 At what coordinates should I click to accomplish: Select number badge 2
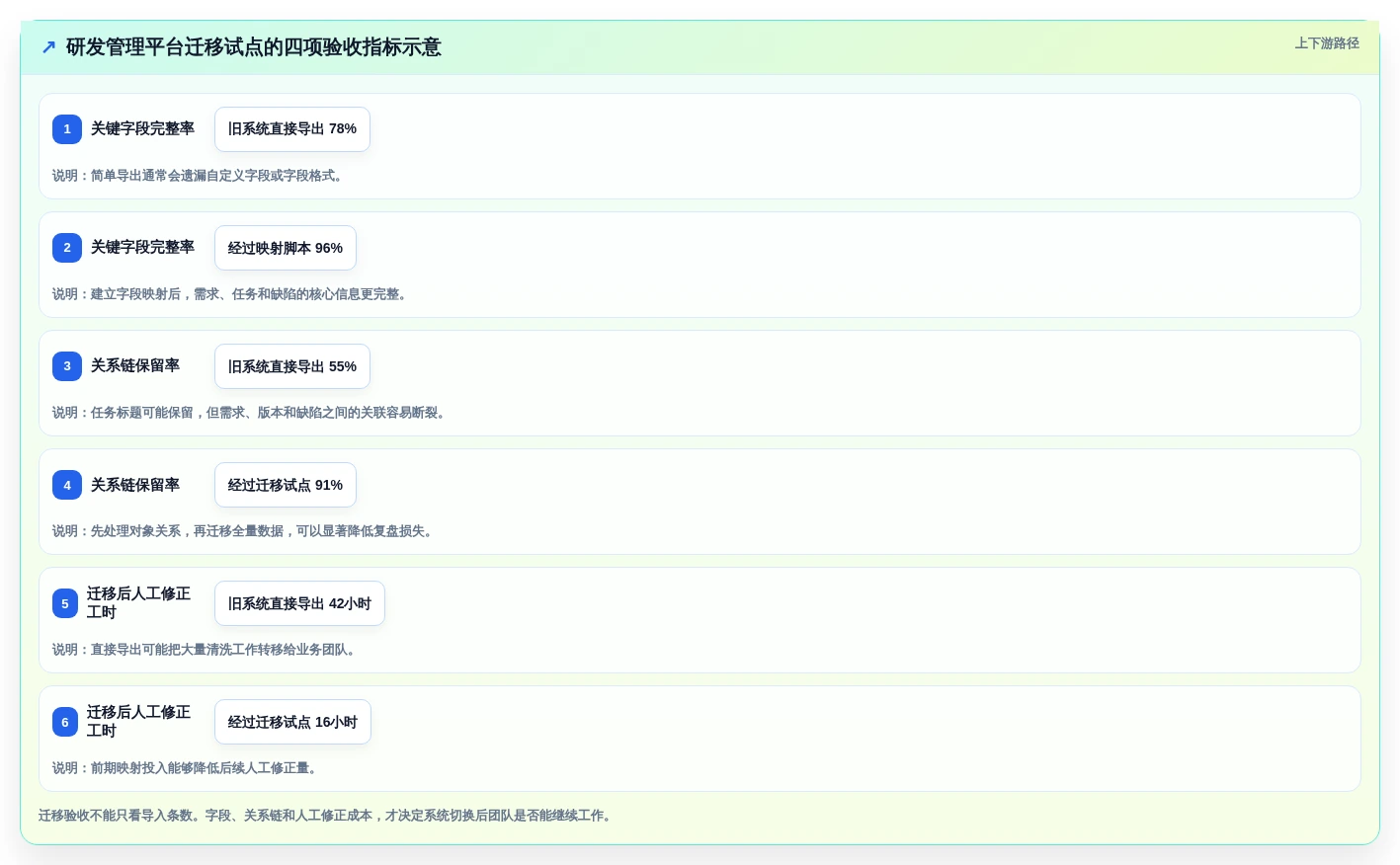click(x=67, y=248)
